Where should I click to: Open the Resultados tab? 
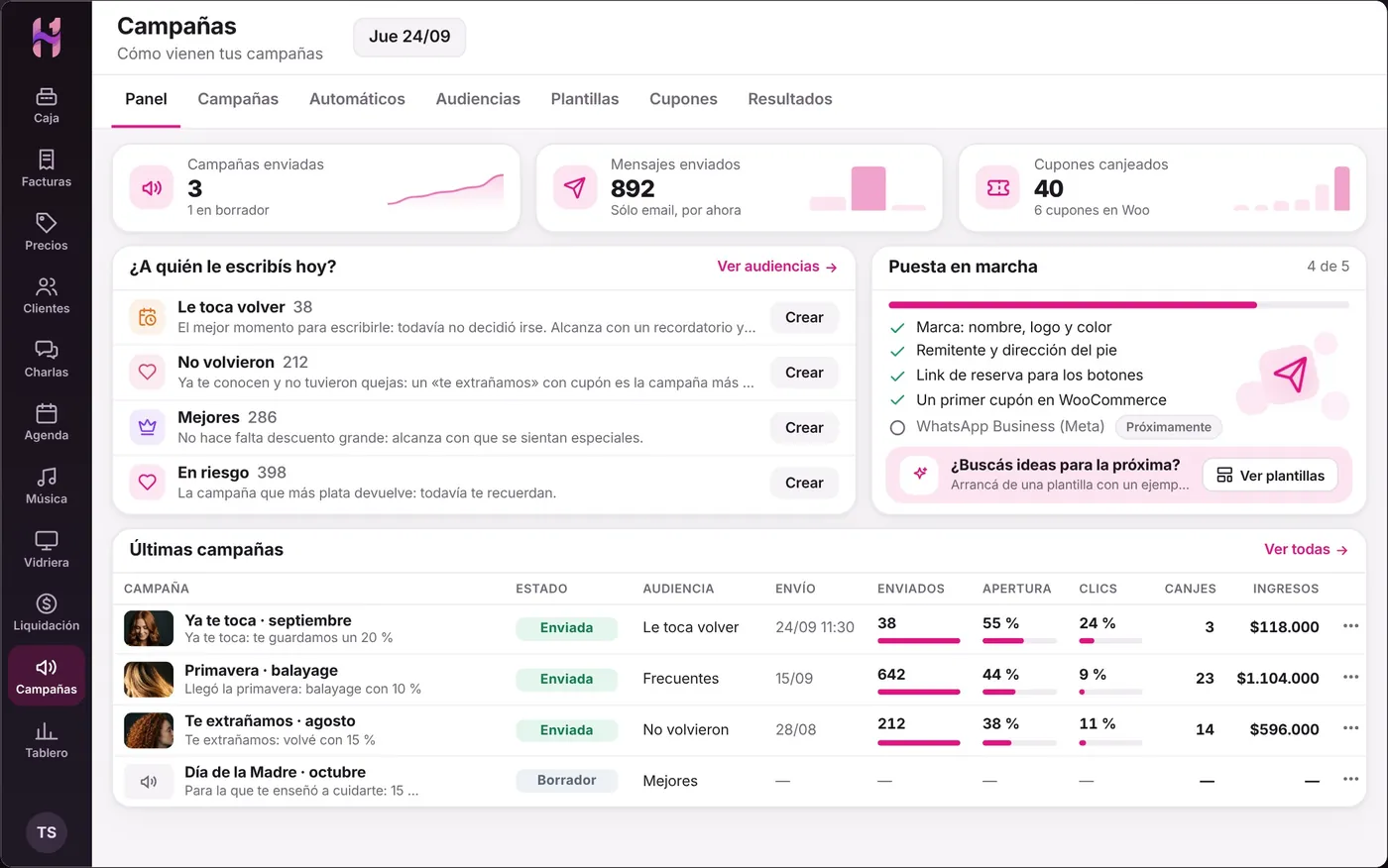point(790,99)
